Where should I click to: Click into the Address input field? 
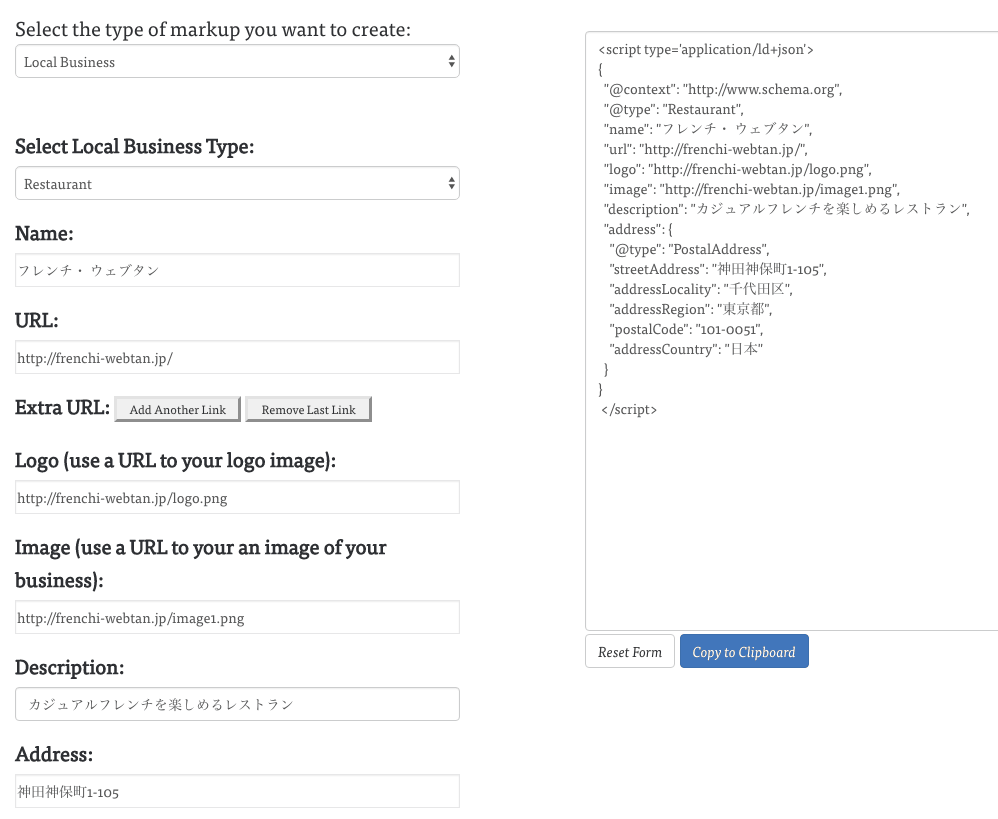237,791
